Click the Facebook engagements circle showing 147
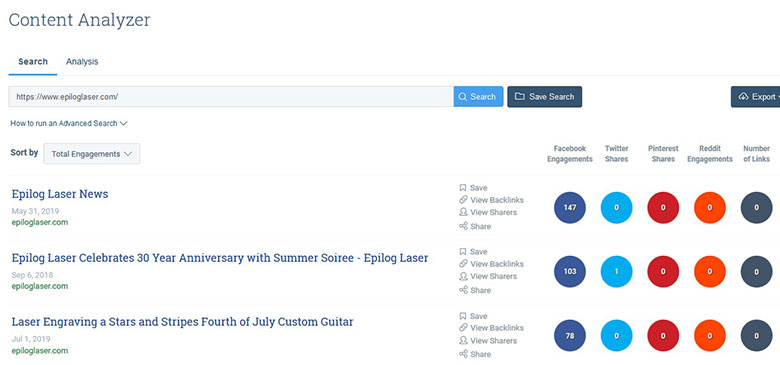This screenshot has height=365, width=780. click(570, 207)
